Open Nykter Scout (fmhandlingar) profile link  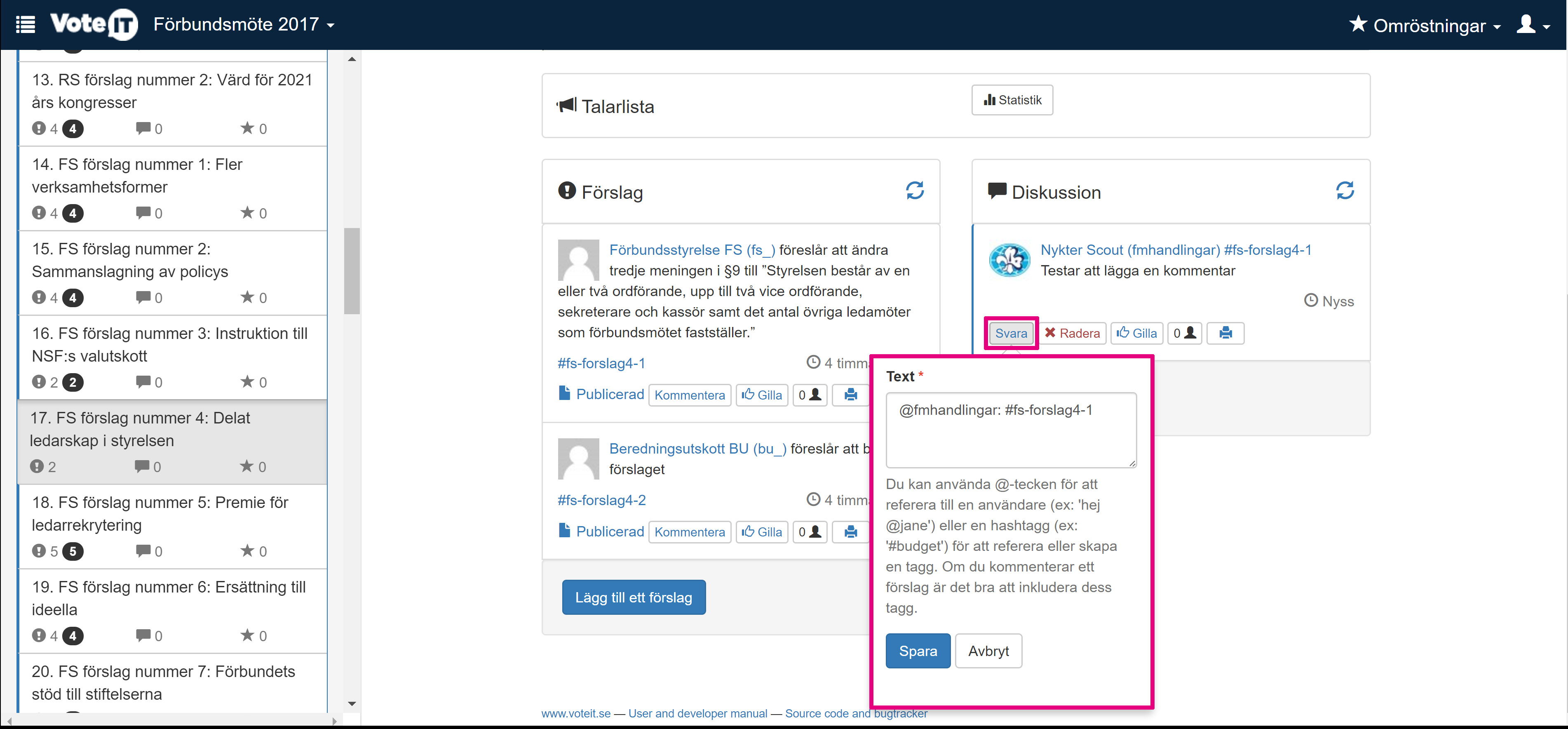click(1130, 250)
